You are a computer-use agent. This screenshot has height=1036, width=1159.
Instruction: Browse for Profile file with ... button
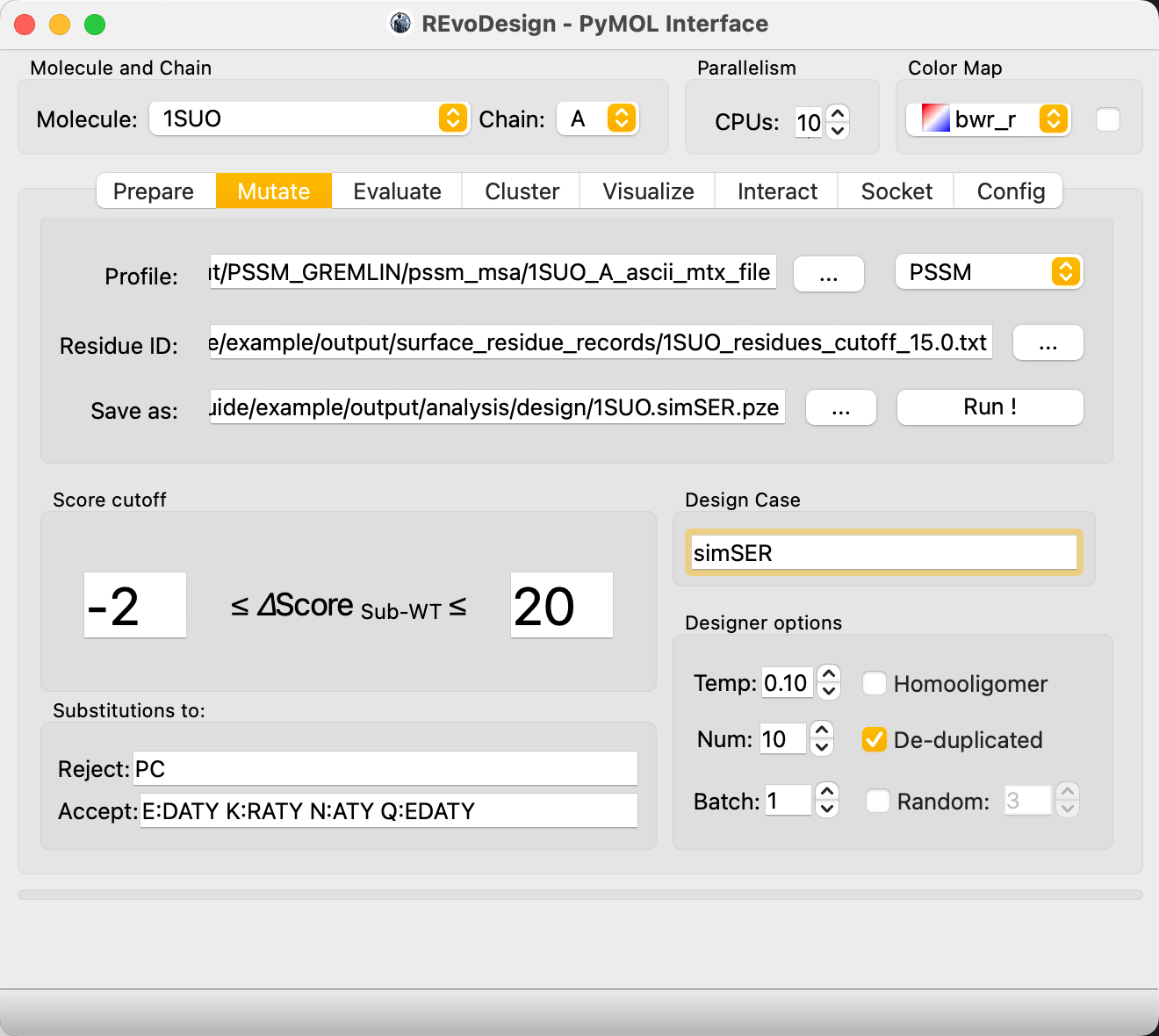click(x=829, y=274)
